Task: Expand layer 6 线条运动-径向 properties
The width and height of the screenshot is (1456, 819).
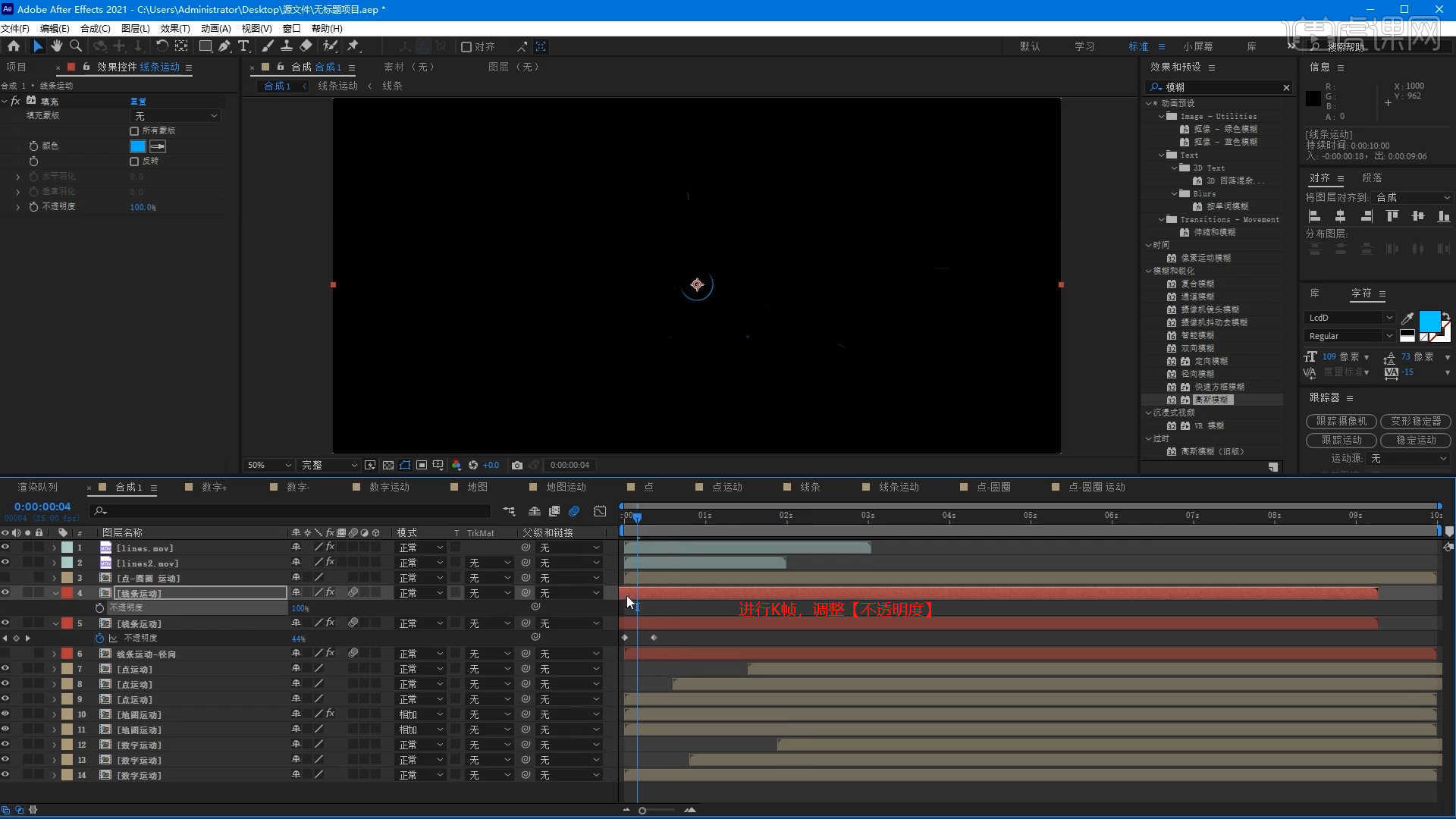Action: [55, 654]
